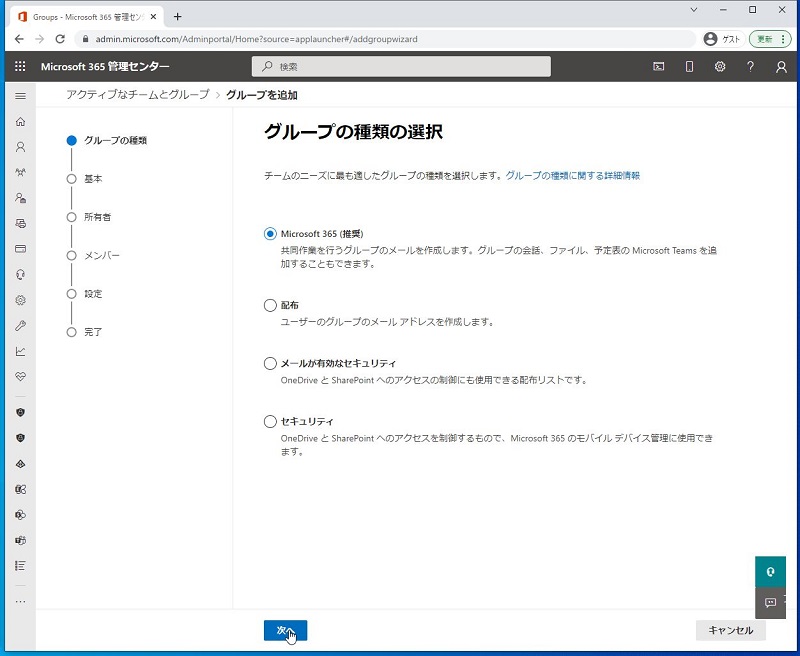The height and width of the screenshot is (656, 800).
Task: Click the キャンセル button
Action: 731,630
